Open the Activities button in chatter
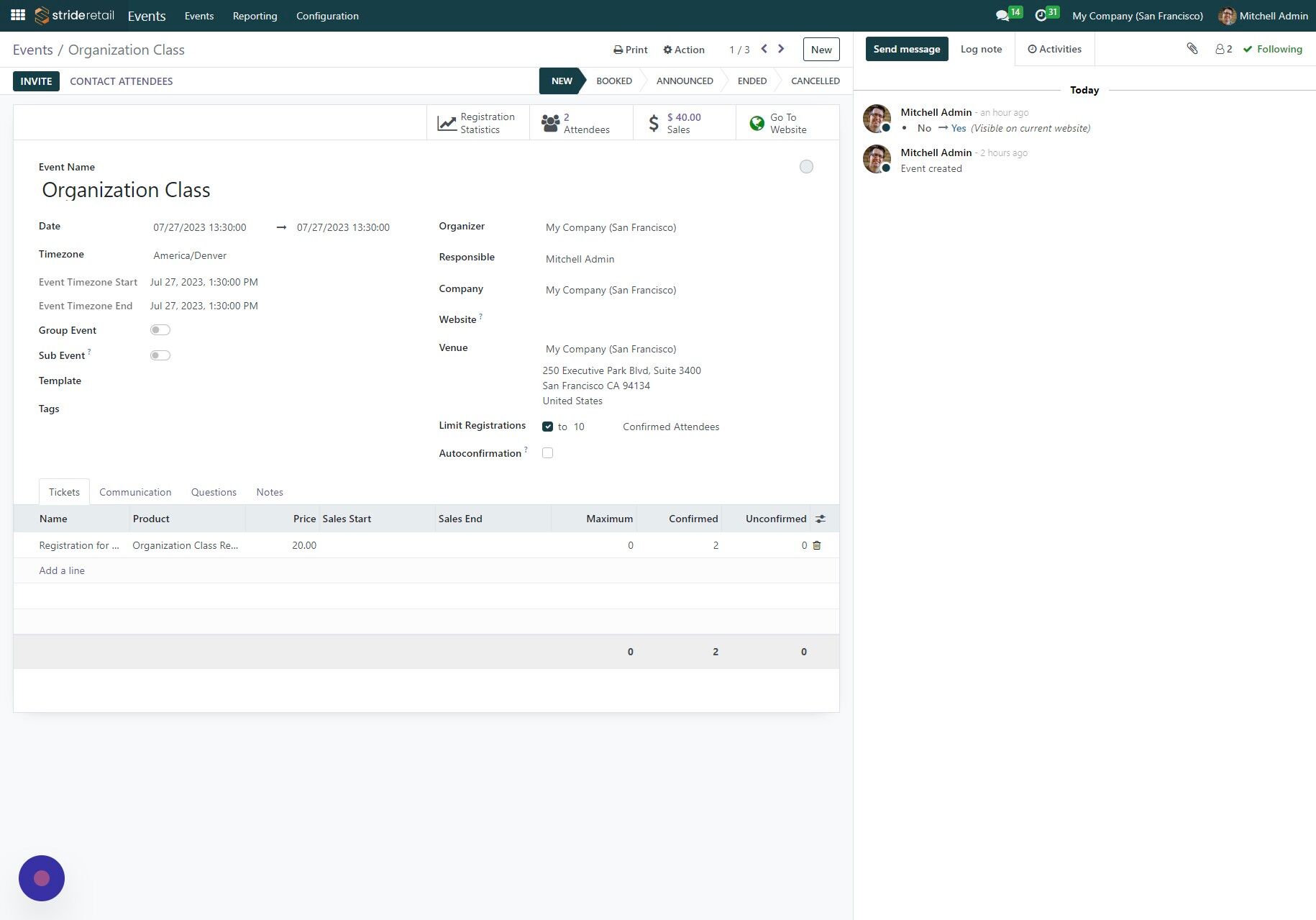The image size is (1316, 920). tap(1054, 49)
